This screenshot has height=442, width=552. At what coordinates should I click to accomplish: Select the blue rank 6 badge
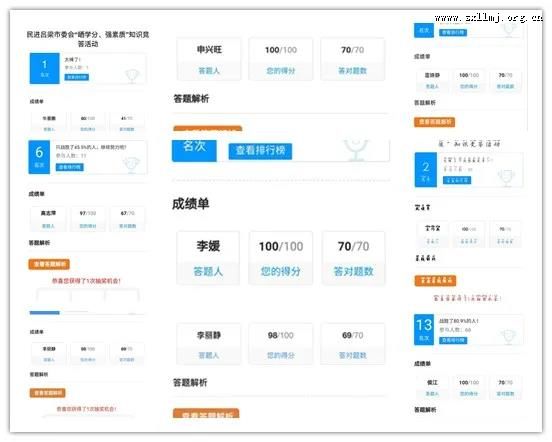tap(39, 157)
